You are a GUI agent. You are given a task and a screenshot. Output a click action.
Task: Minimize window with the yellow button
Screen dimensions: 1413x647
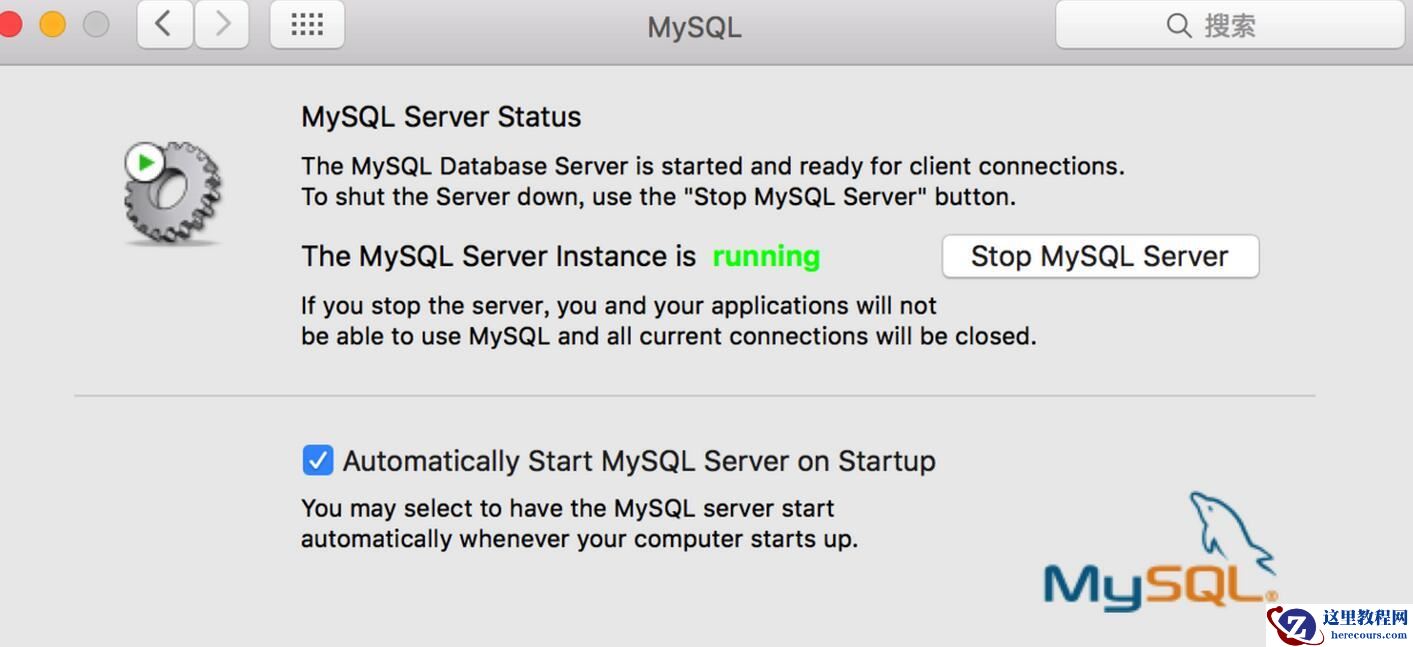click(x=52, y=25)
